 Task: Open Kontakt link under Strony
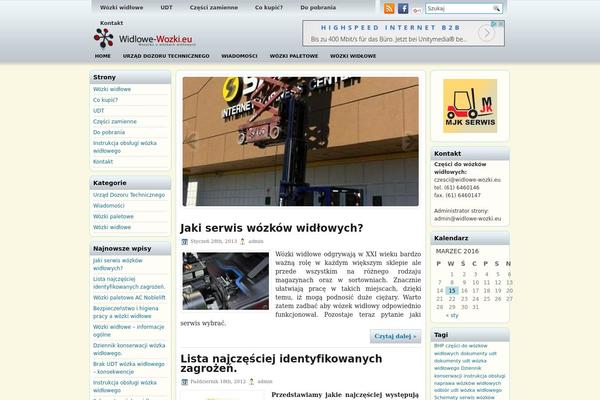(103, 162)
